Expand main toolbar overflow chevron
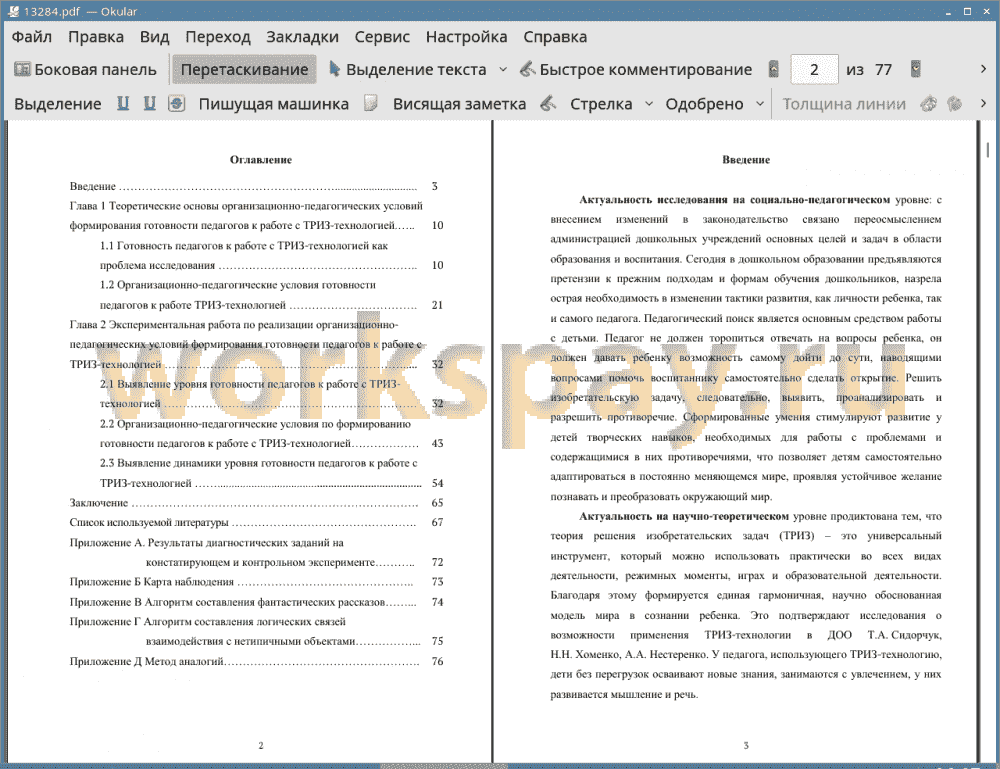This screenshot has height=769, width=1000. pos(983,69)
